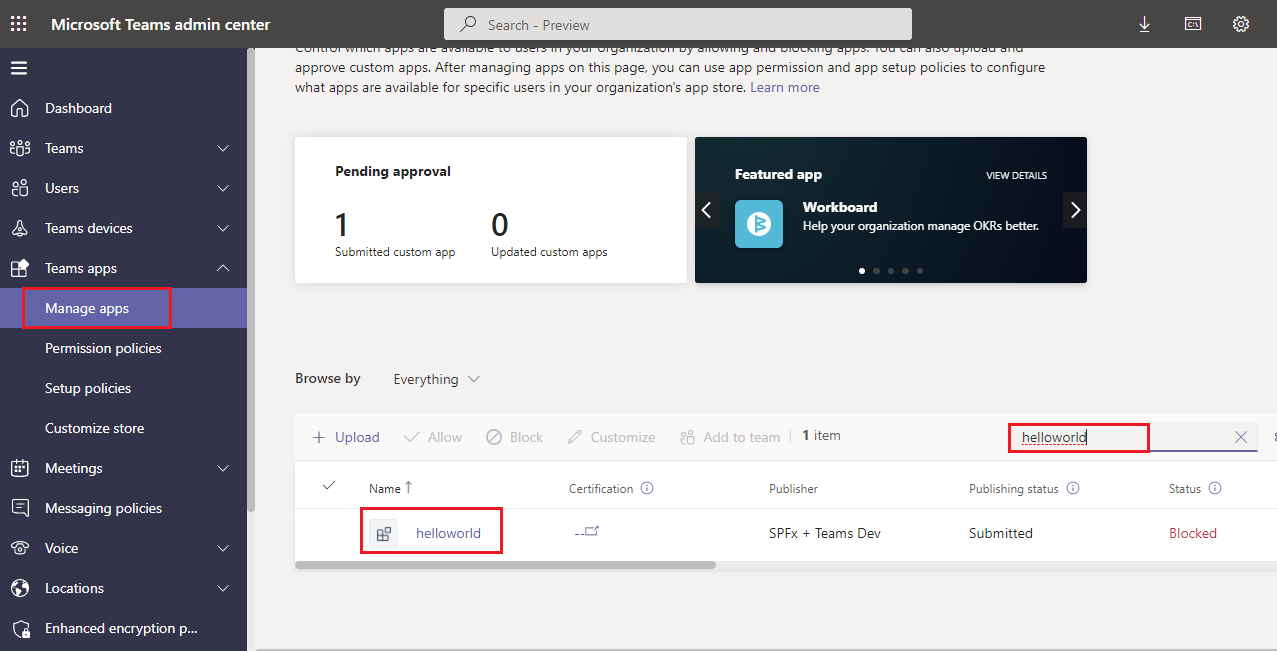Click the Upload button
The width and height of the screenshot is (1277, 651).
346,437
